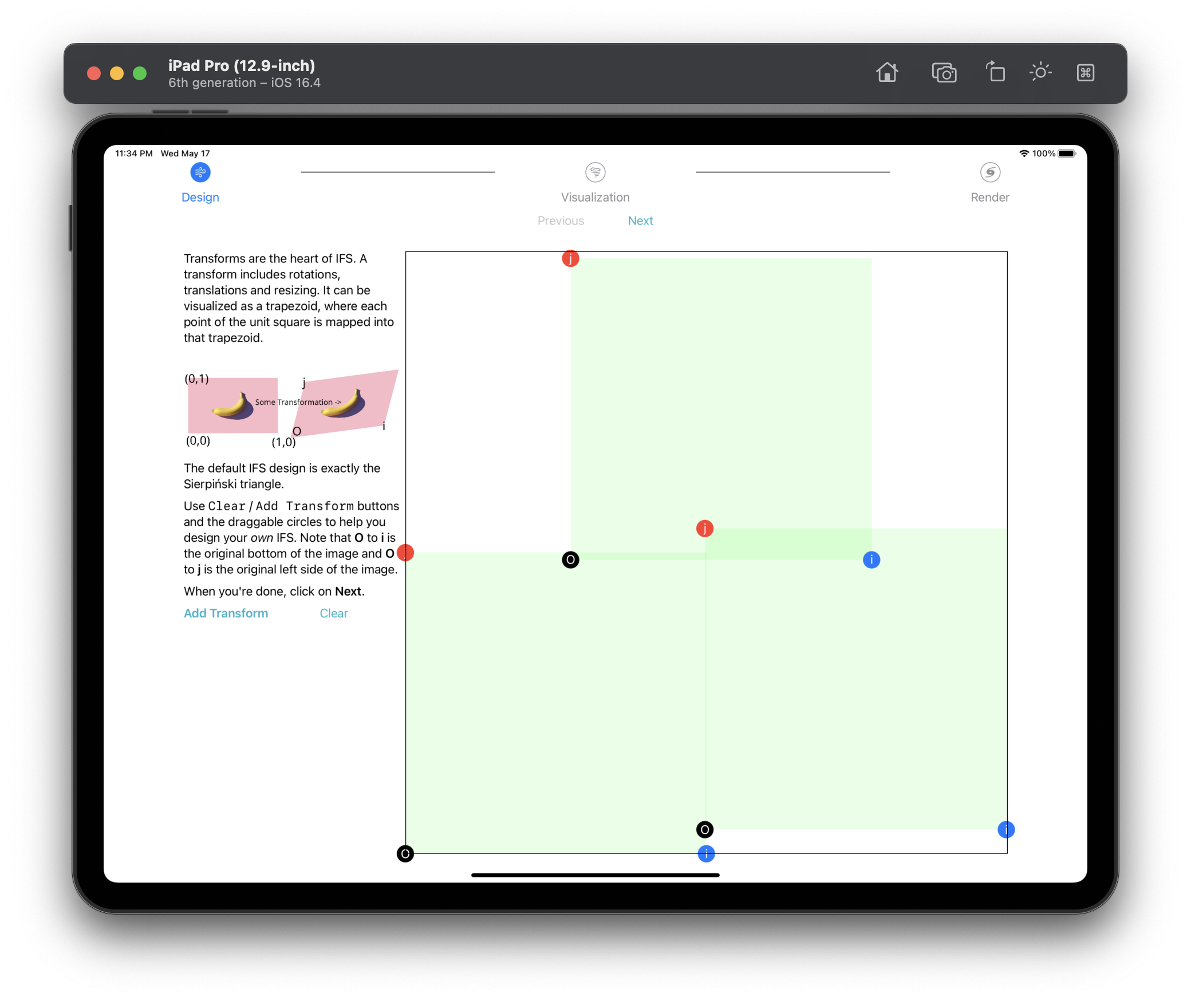This screenshot has width=1191, height=1008.
Task: Click Add Transform link
Action: pos(226,613)
